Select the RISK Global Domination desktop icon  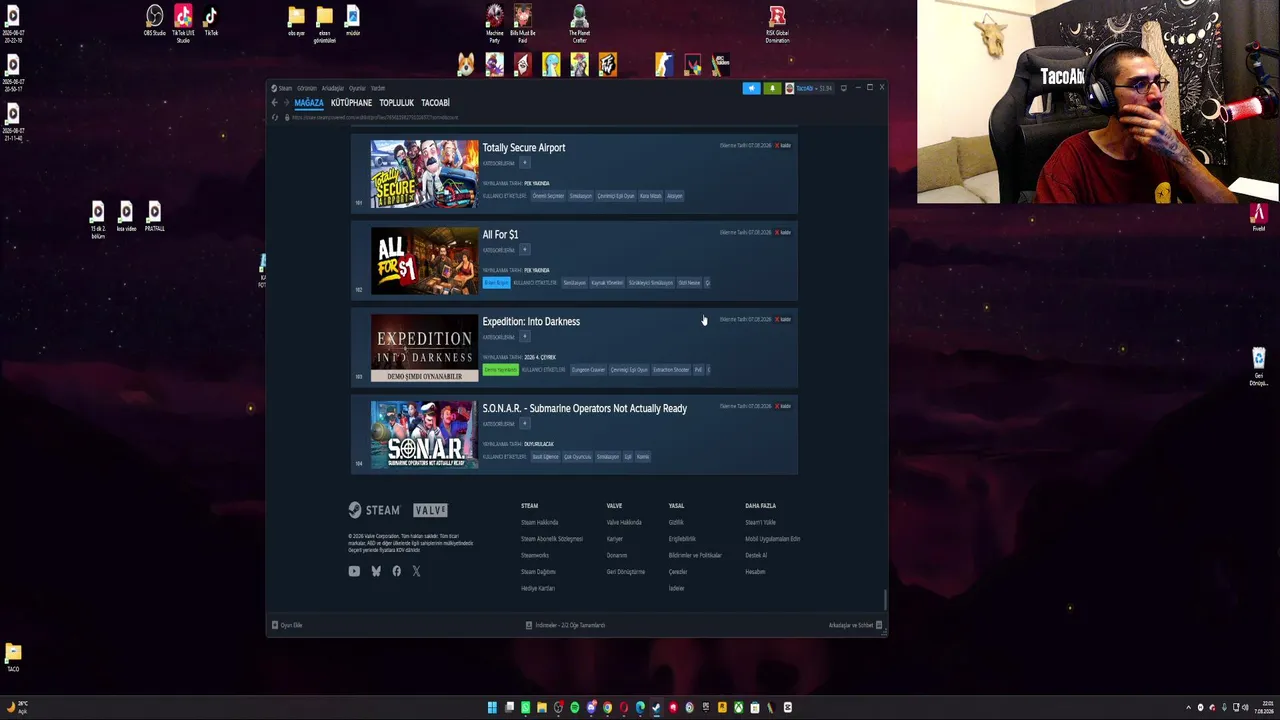click(x=777, y=23)
